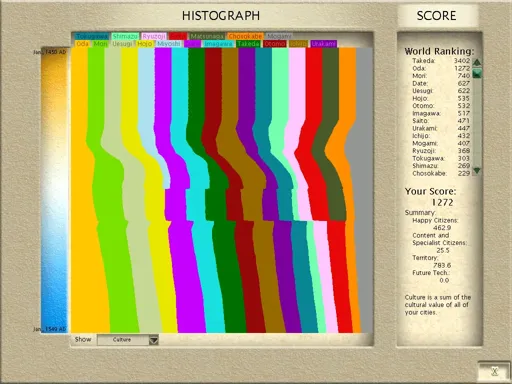Click the Date ranking row with score 627
The height and width of the screenshot is (384, 512).
point(441,83)
